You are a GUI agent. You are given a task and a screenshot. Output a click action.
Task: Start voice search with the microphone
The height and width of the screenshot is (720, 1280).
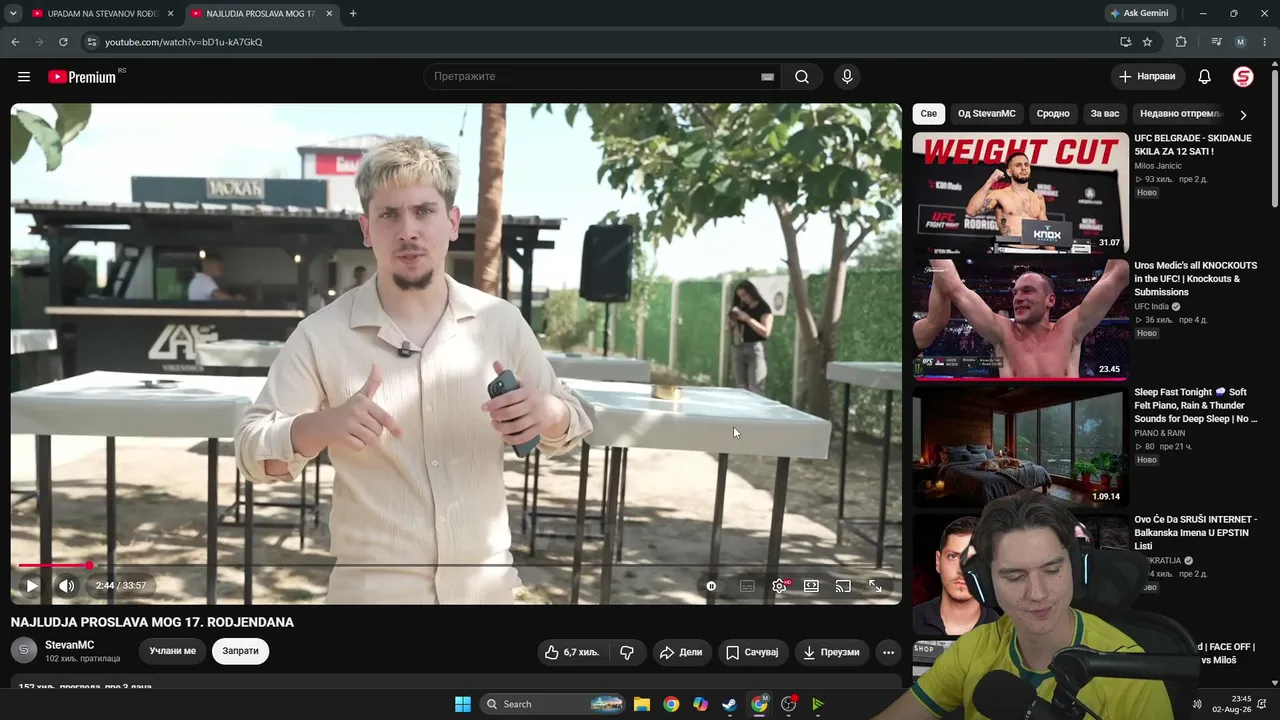coord(847,77)
